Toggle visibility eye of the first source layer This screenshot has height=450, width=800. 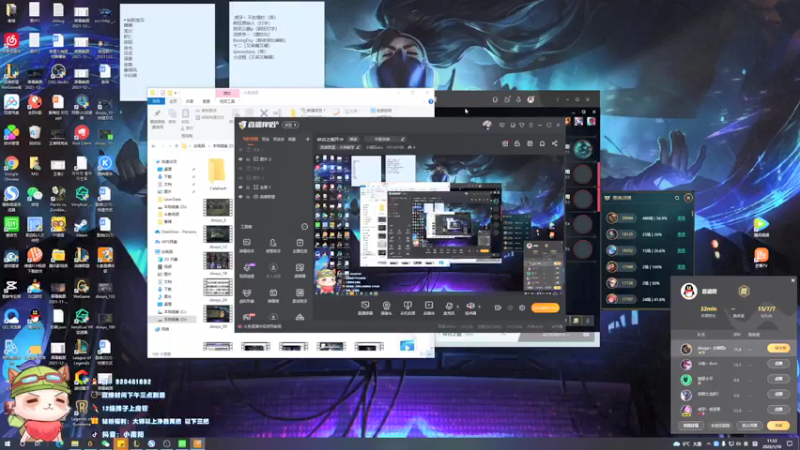pos(241,150)
